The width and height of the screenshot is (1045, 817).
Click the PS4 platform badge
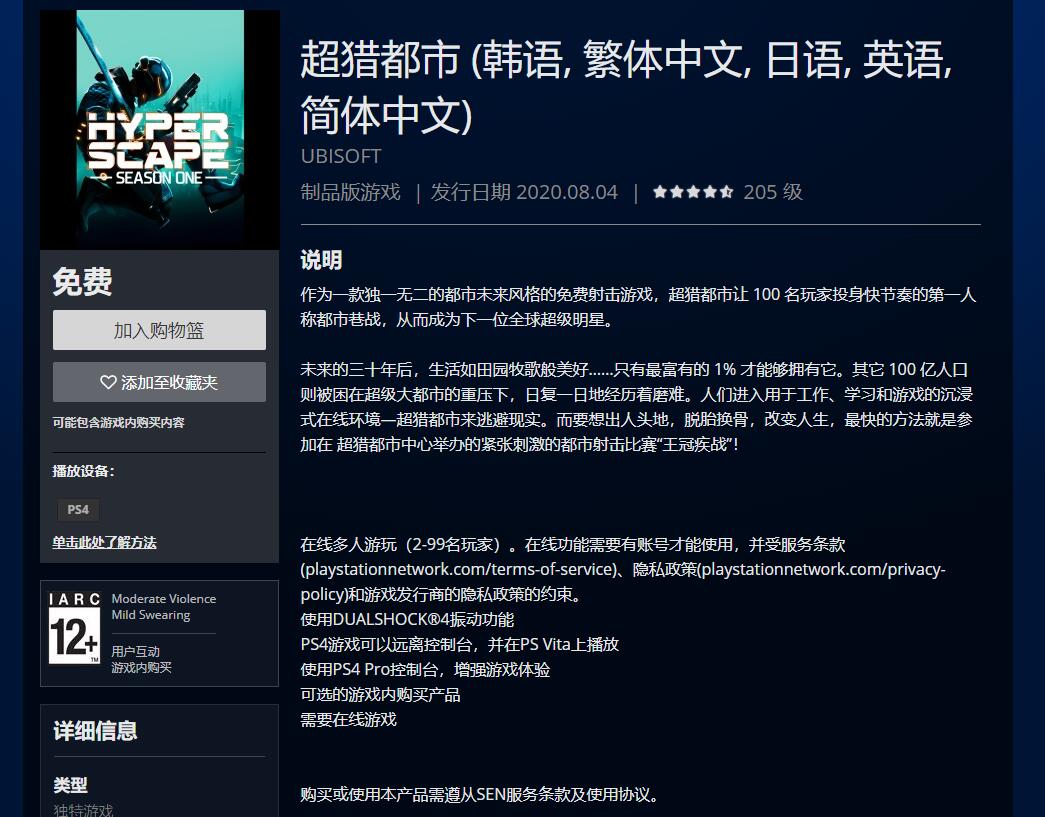[x=78, y=510]
